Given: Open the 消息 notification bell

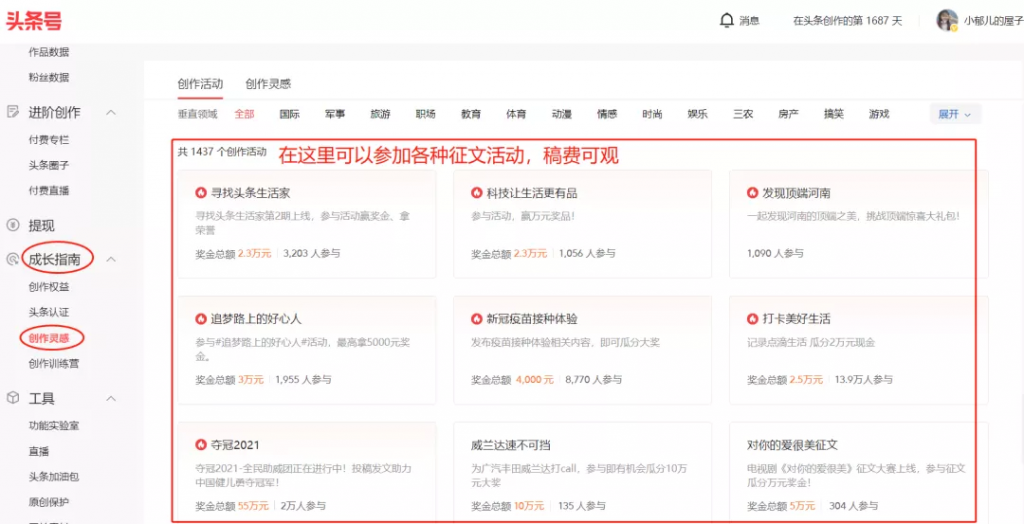Looking at the screenshot, I should tap(726, 21).
